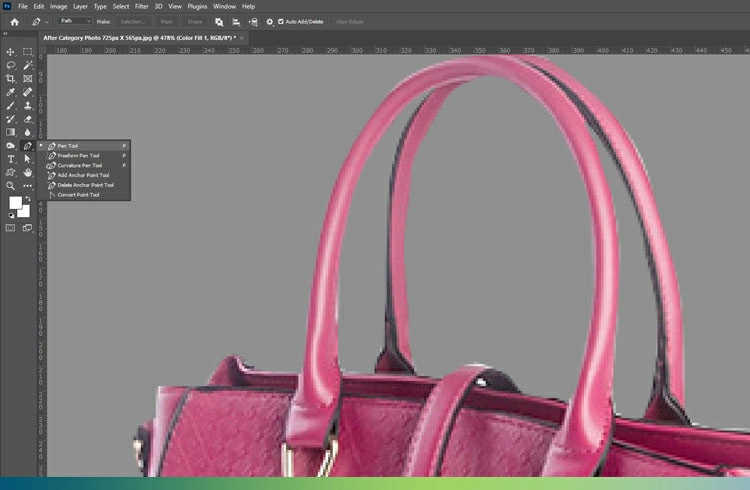
Task: Go to the Home screen
Action: [15, 22]
